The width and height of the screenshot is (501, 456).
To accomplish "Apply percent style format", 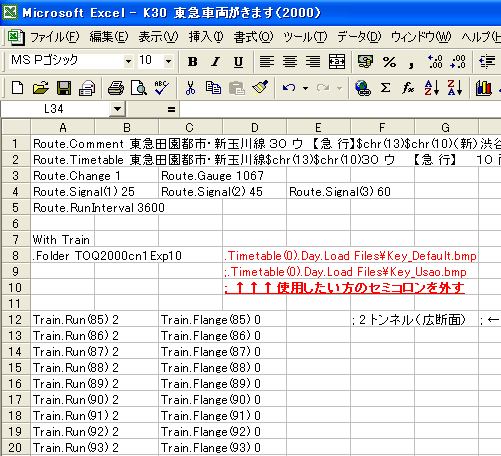I will tap(389, 62).
